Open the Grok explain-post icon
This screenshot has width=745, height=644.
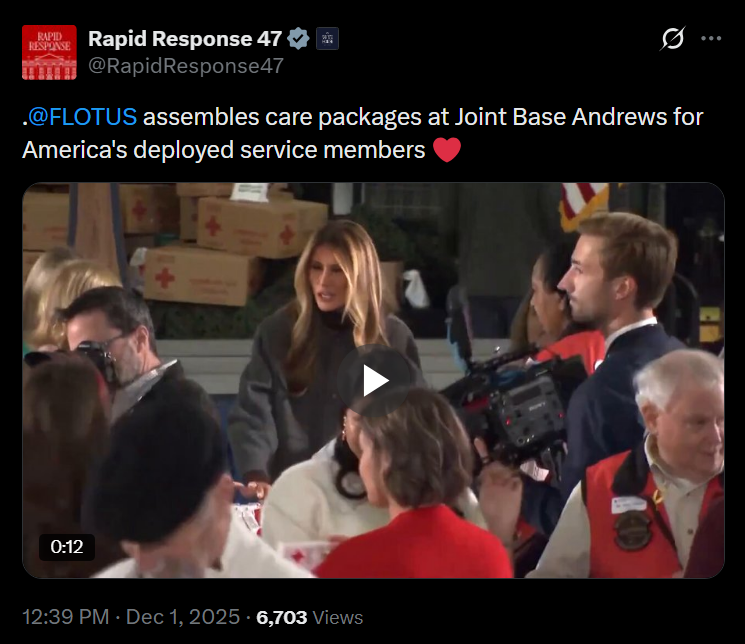coord(672,38)
